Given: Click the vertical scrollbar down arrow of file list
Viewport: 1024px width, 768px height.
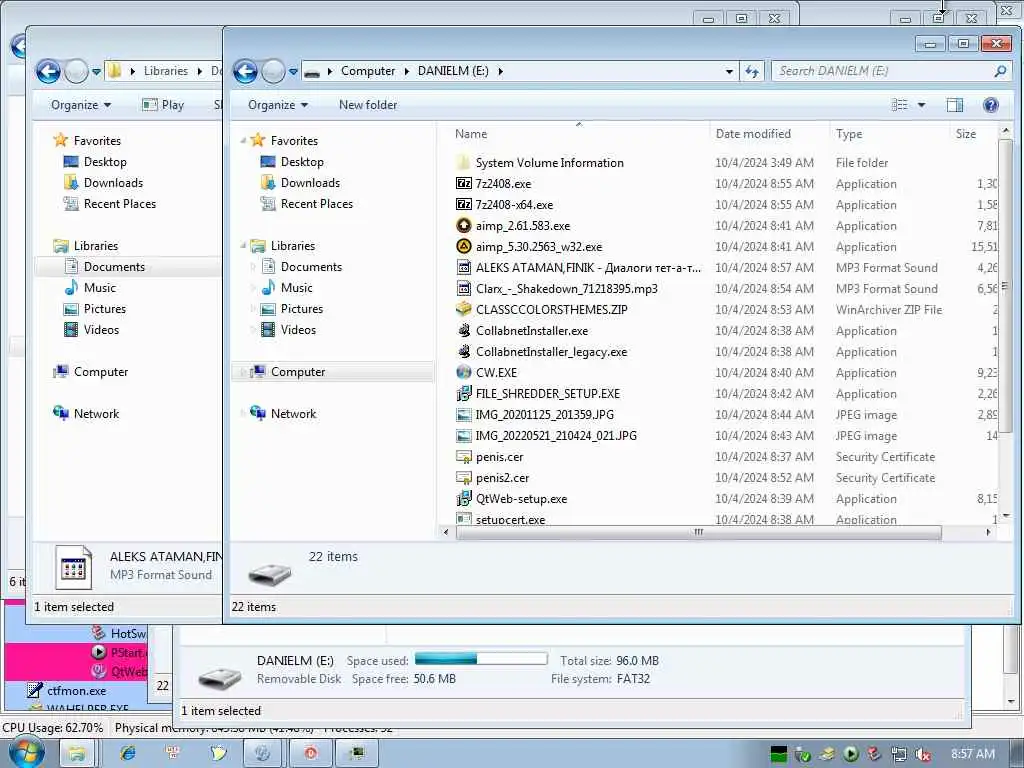Looking at the screenshot, I should point(1005,515).
